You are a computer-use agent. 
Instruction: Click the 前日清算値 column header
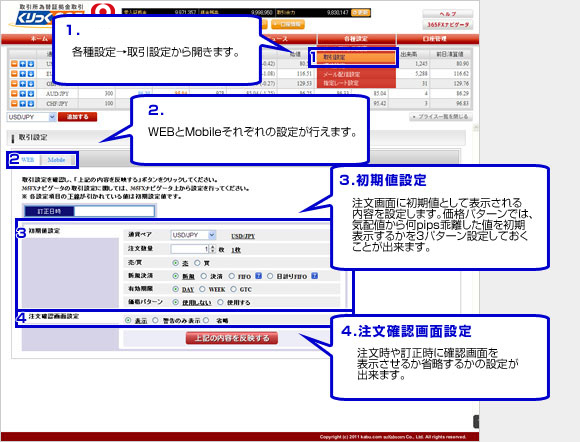pyautogui.click(x=450, y=54)
